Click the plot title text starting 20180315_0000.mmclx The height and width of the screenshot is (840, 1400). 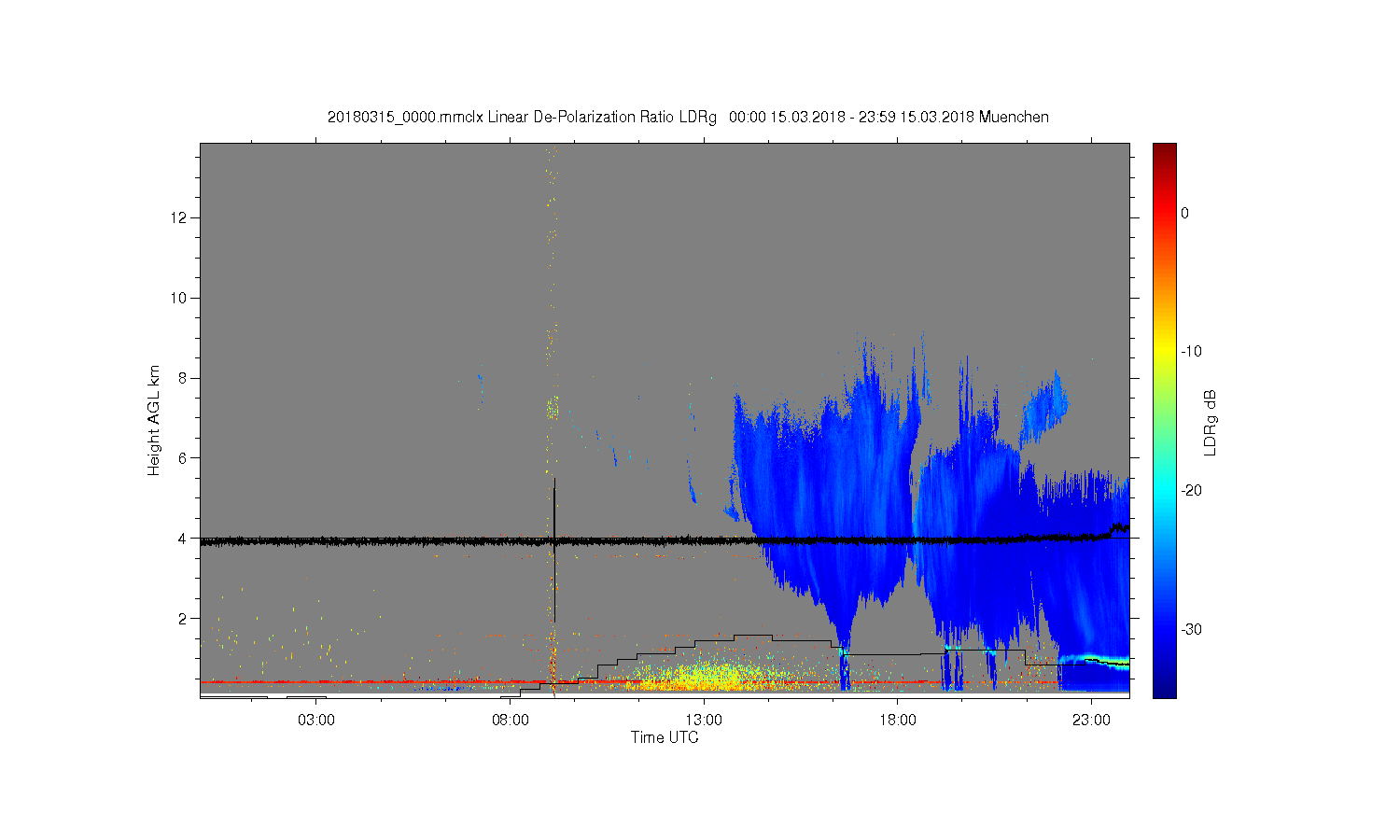point(688,118)
